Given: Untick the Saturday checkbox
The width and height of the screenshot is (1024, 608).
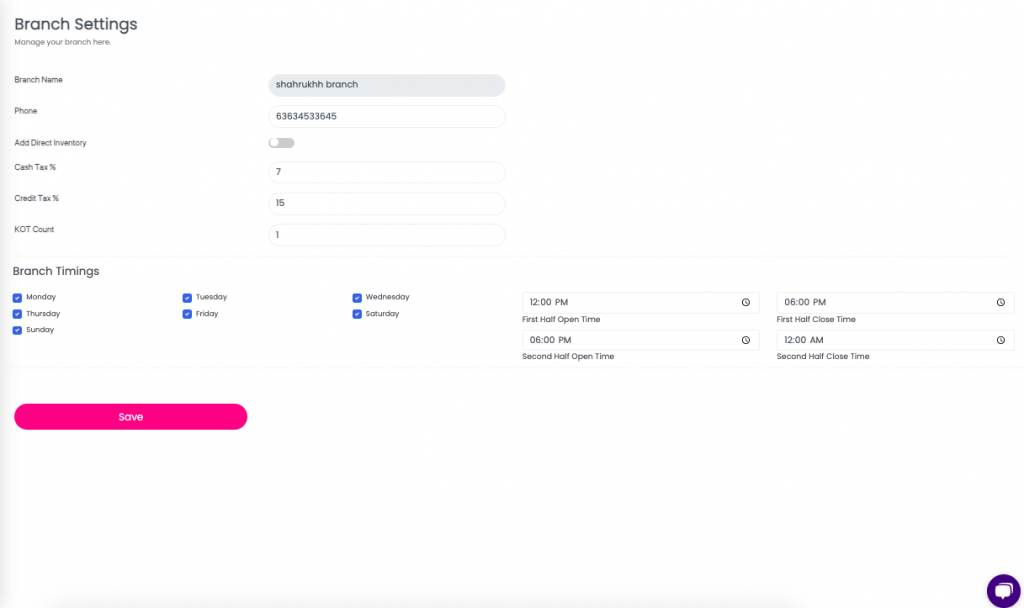Looking at the screenshot, I should [357, 314].
